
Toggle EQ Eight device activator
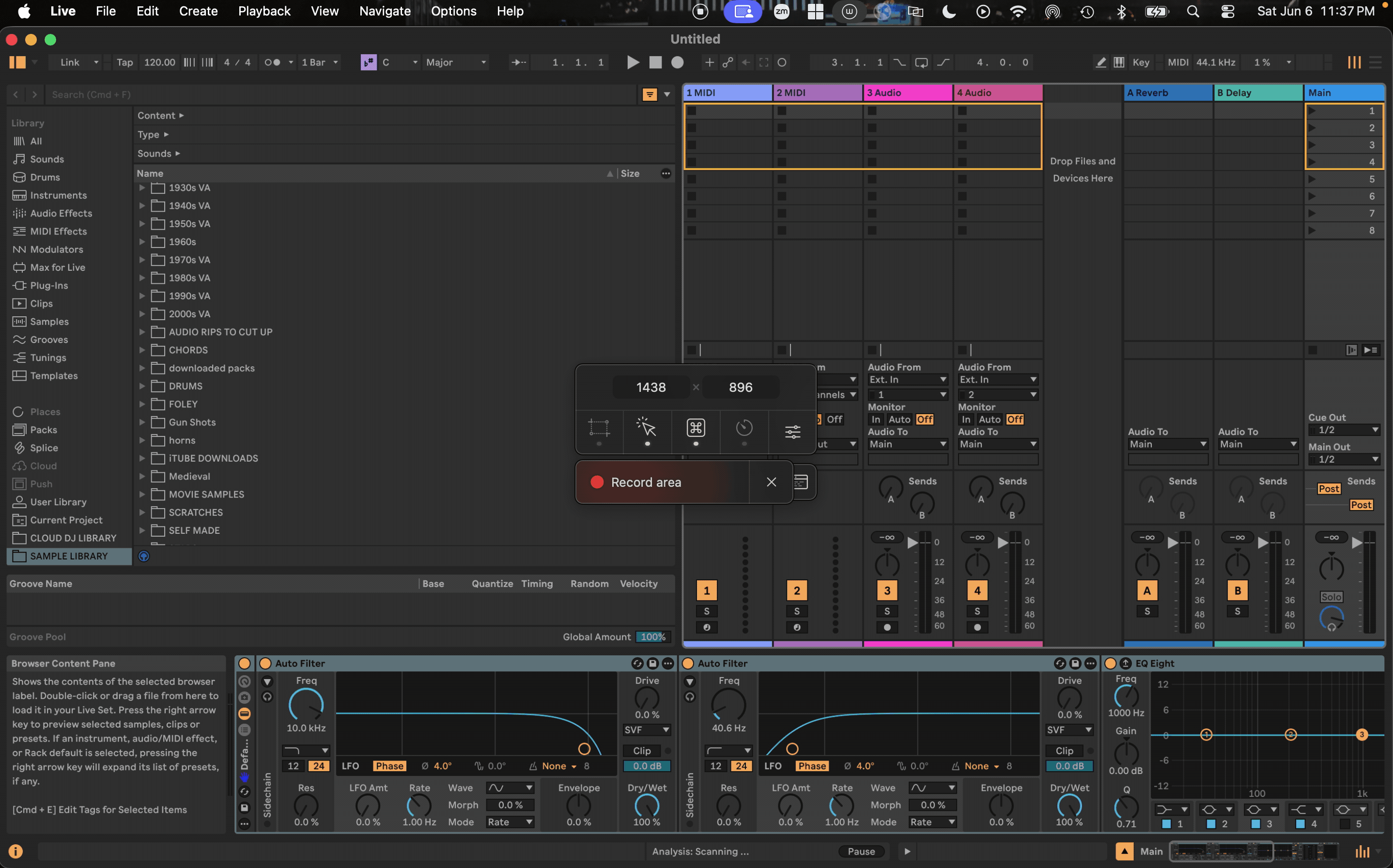[x=1110, y=664]
